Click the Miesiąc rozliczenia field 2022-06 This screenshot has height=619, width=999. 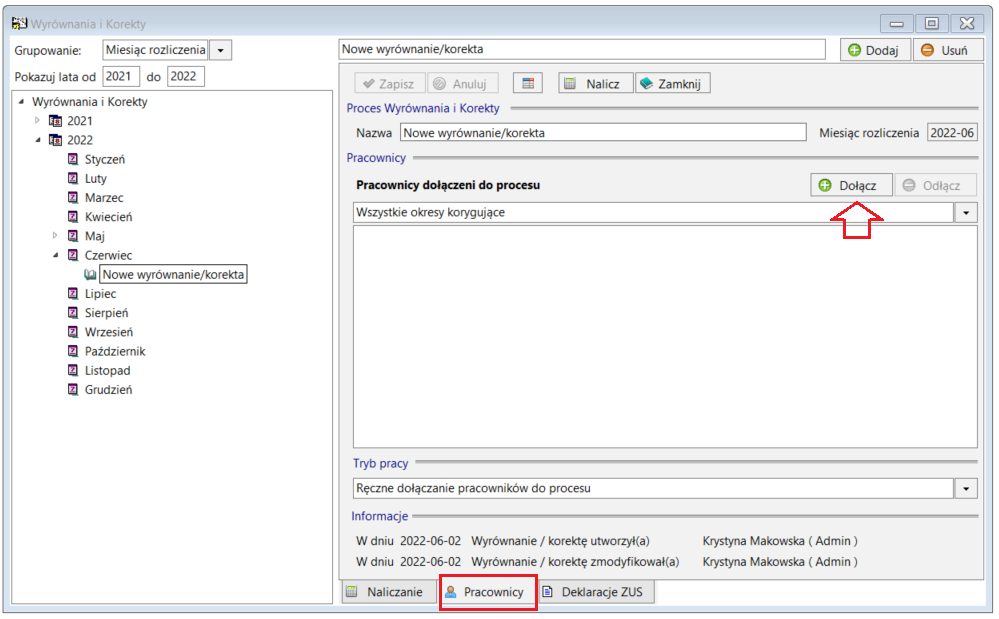click(952, 132)
